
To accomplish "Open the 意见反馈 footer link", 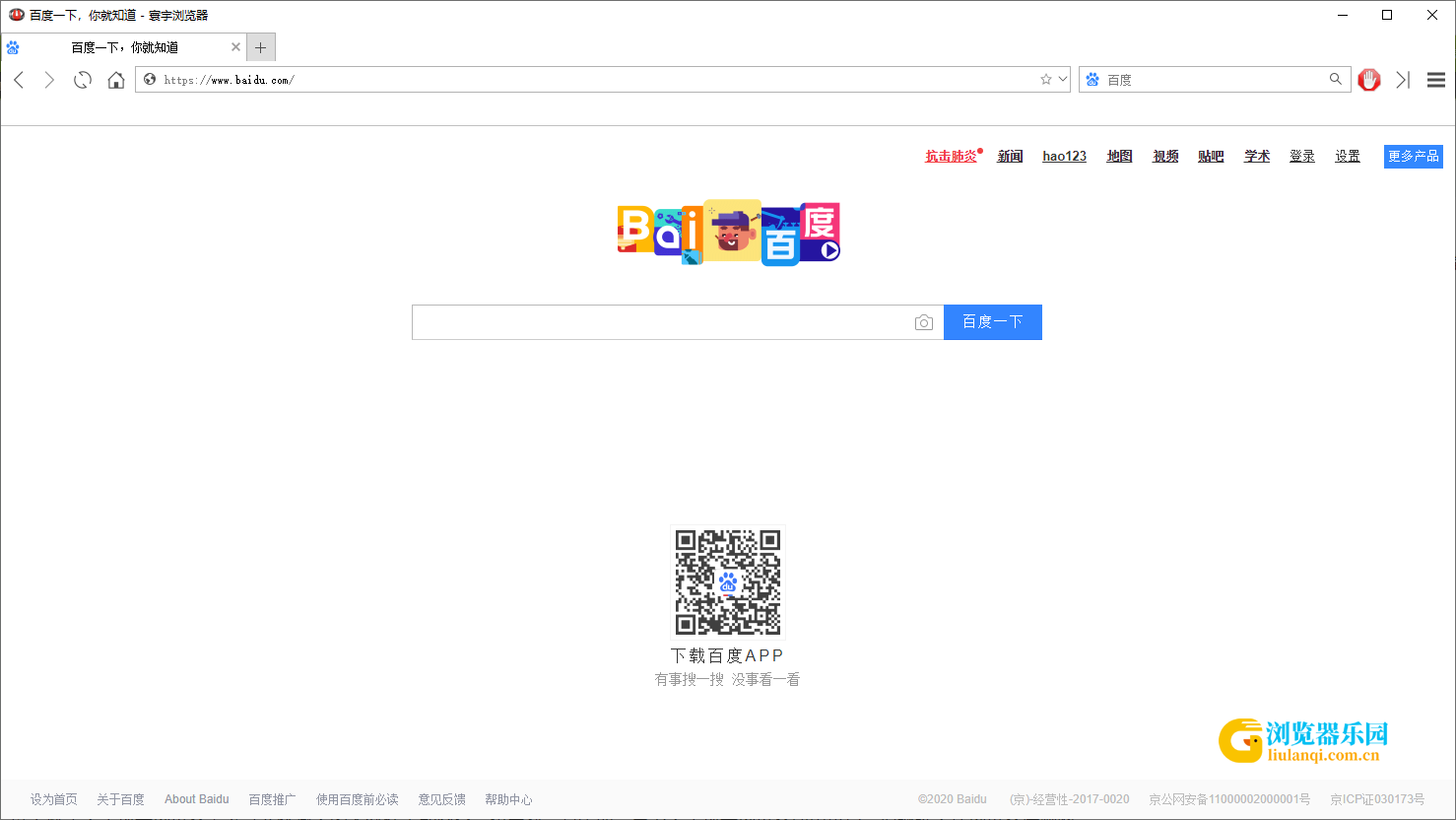I will (441, 799).
